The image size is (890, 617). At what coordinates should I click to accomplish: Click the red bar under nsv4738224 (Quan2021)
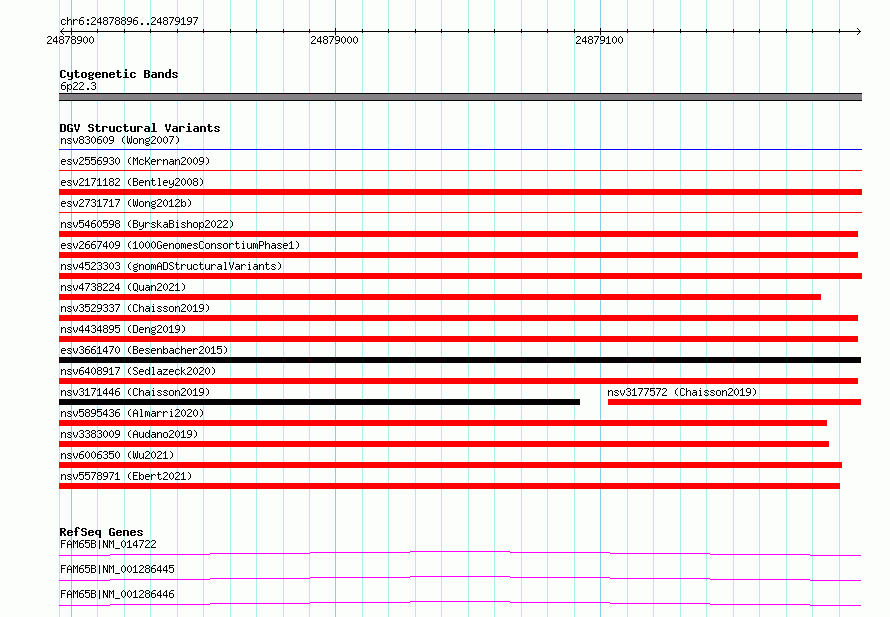pos(440,297)
